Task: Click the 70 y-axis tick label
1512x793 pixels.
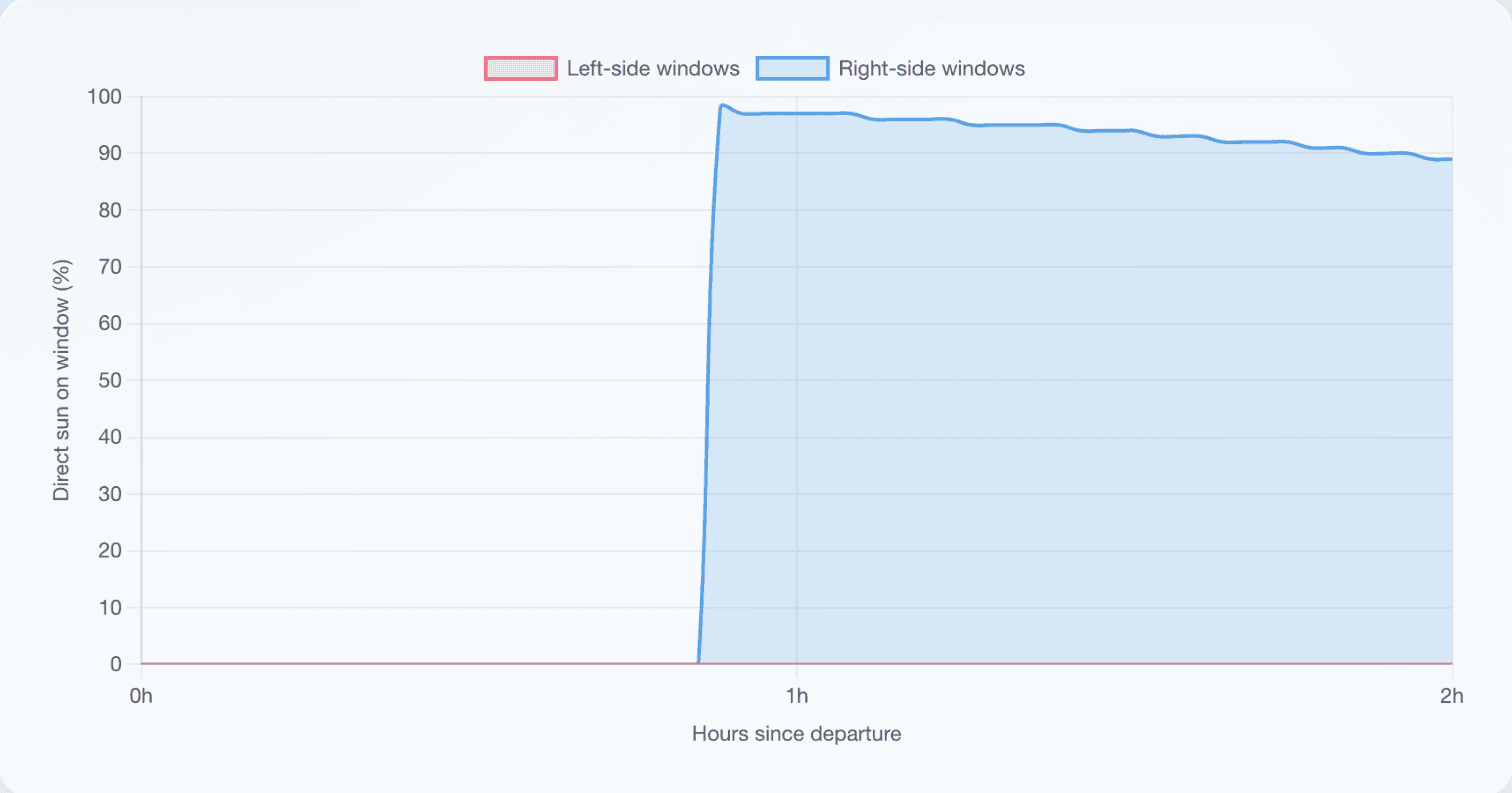Action: pyautogui.click(x=113, y=267)
